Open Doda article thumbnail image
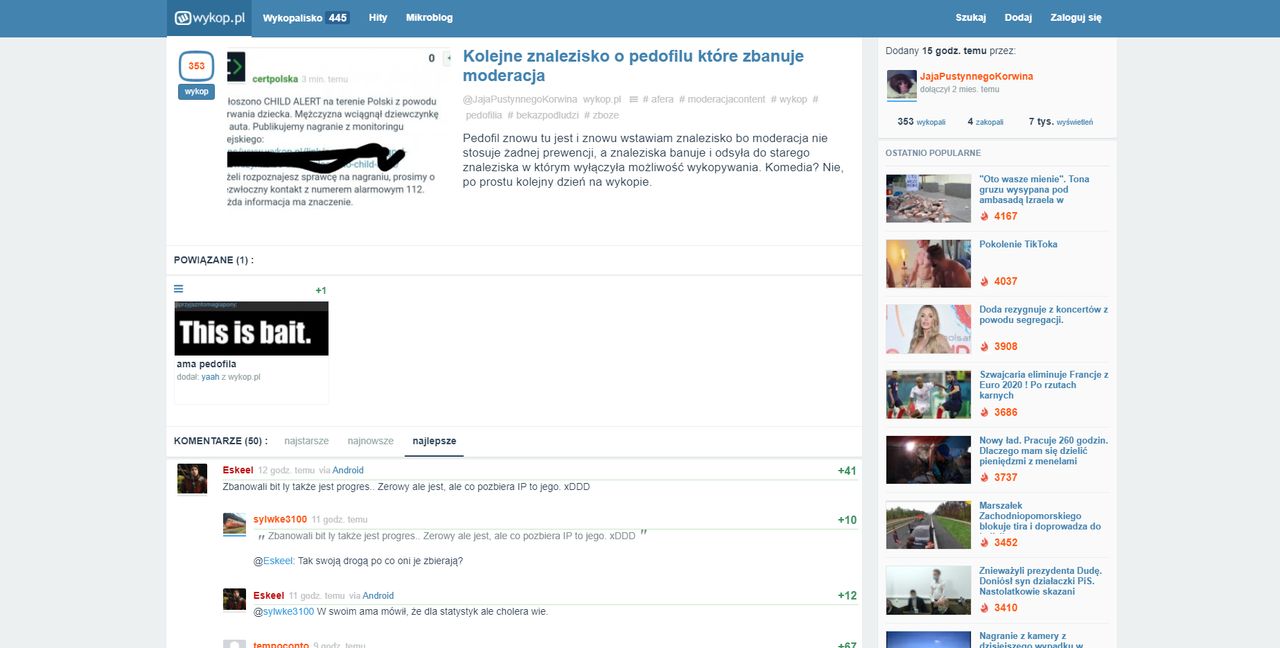The height and width of the screenshot is (648, 1280). point(928,329)
